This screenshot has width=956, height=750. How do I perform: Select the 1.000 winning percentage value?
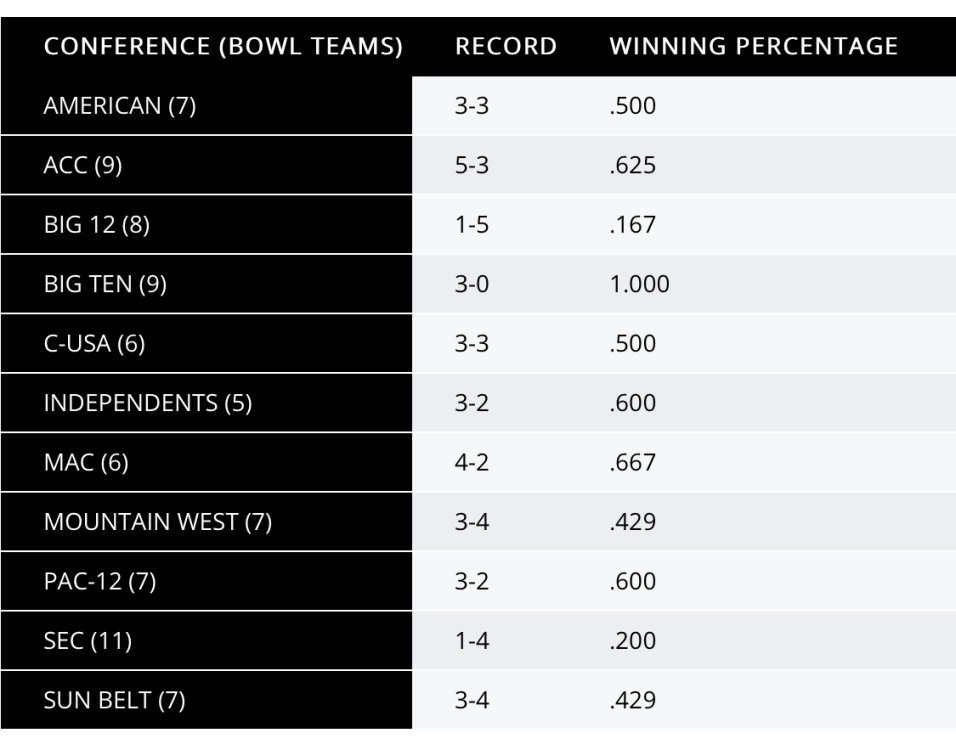coord(640,284)
